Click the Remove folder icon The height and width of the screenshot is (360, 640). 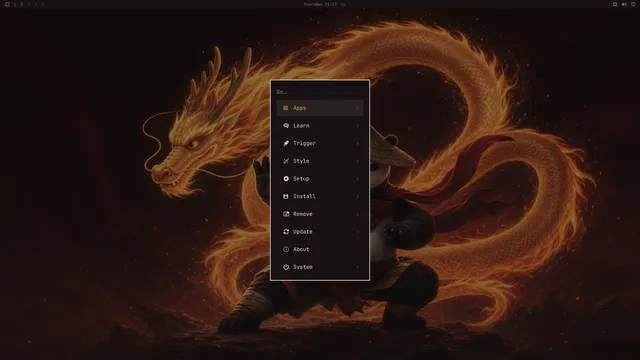click(286, 214)
